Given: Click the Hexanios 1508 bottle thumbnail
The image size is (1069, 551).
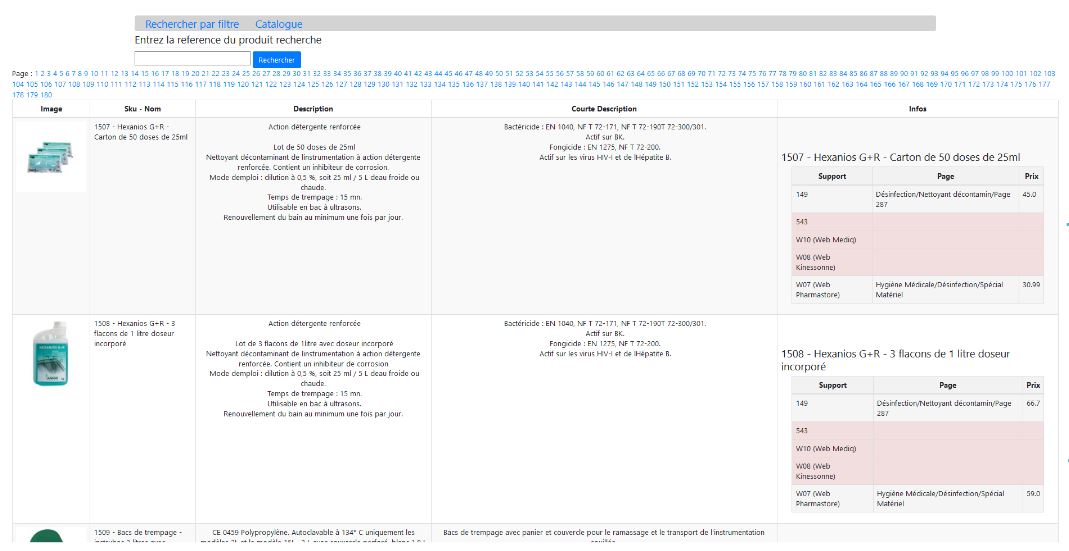Looking at the screenshot, I should [x=50, y=353].
